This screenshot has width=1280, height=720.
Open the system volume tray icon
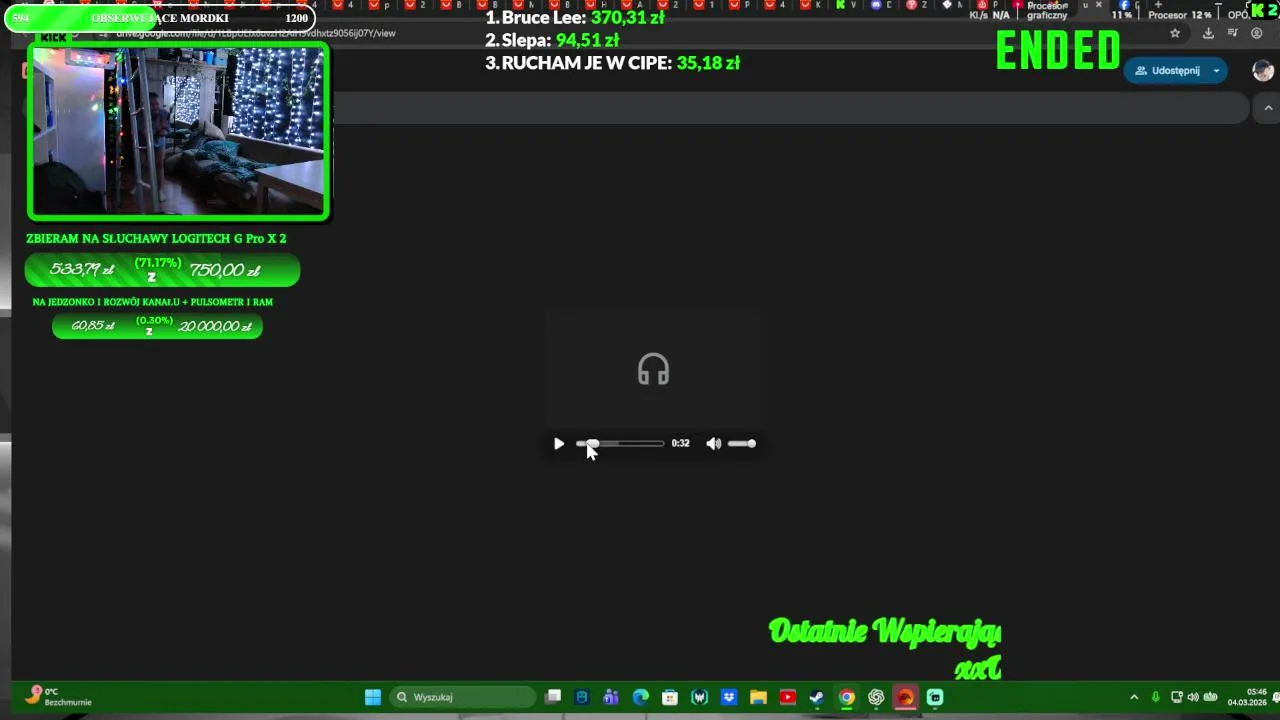coord(1193,697)
